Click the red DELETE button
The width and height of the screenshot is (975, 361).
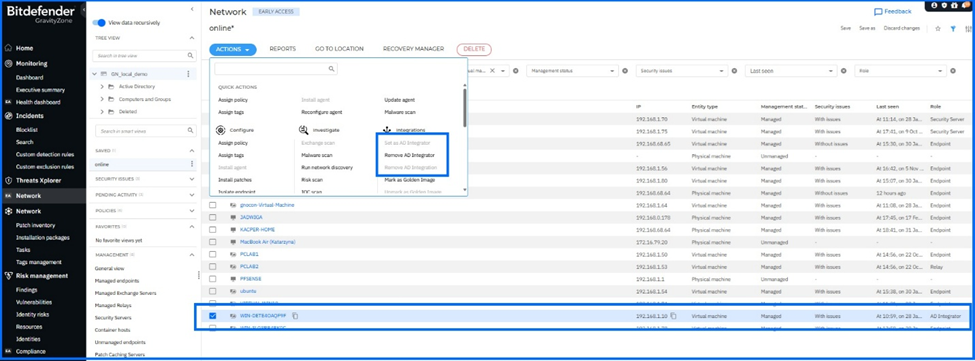(x=474, y=49)
